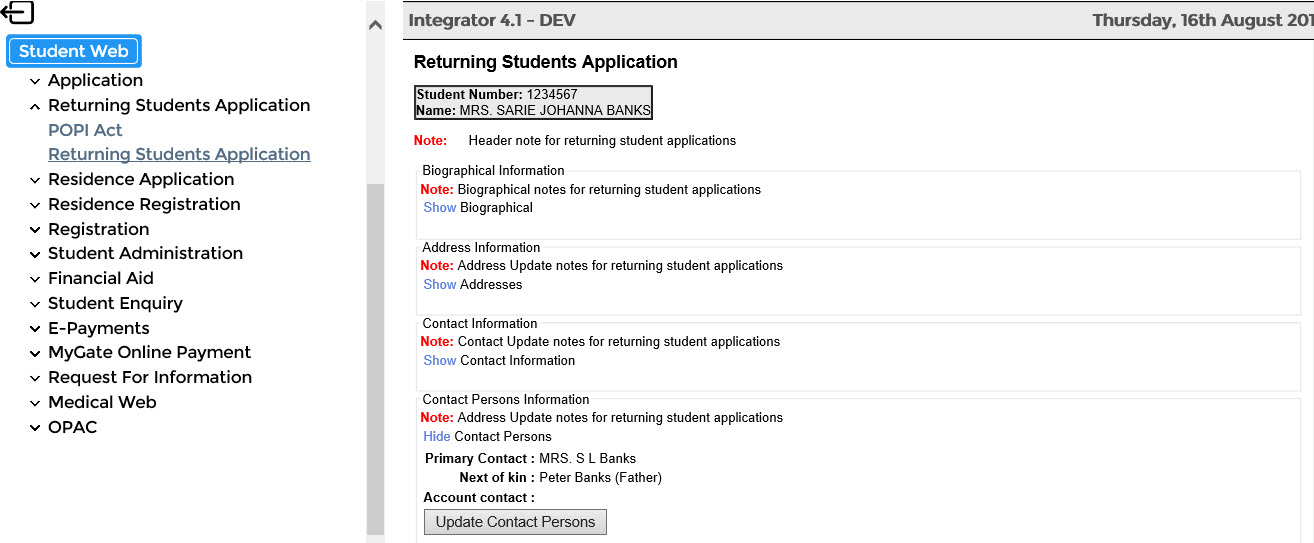Click the Student Web button
The width and height of the screenshot is (1314, 543).
[74, 52]
